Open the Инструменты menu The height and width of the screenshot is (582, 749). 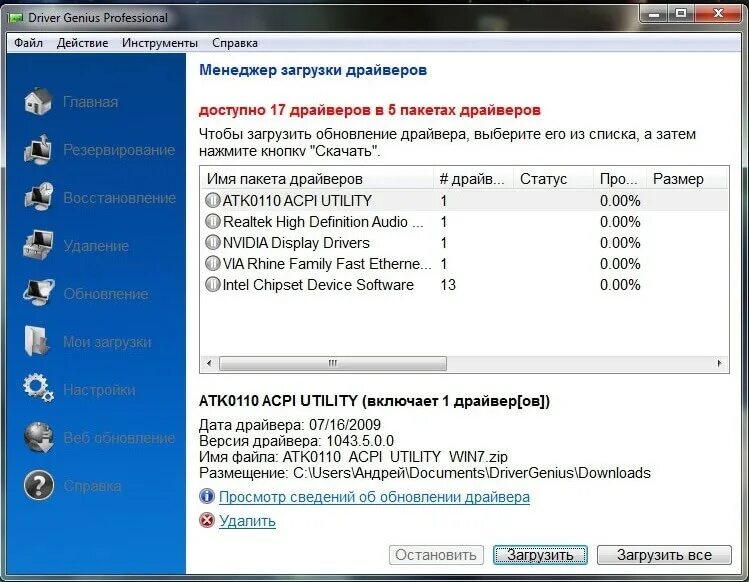tap(160, 43)
